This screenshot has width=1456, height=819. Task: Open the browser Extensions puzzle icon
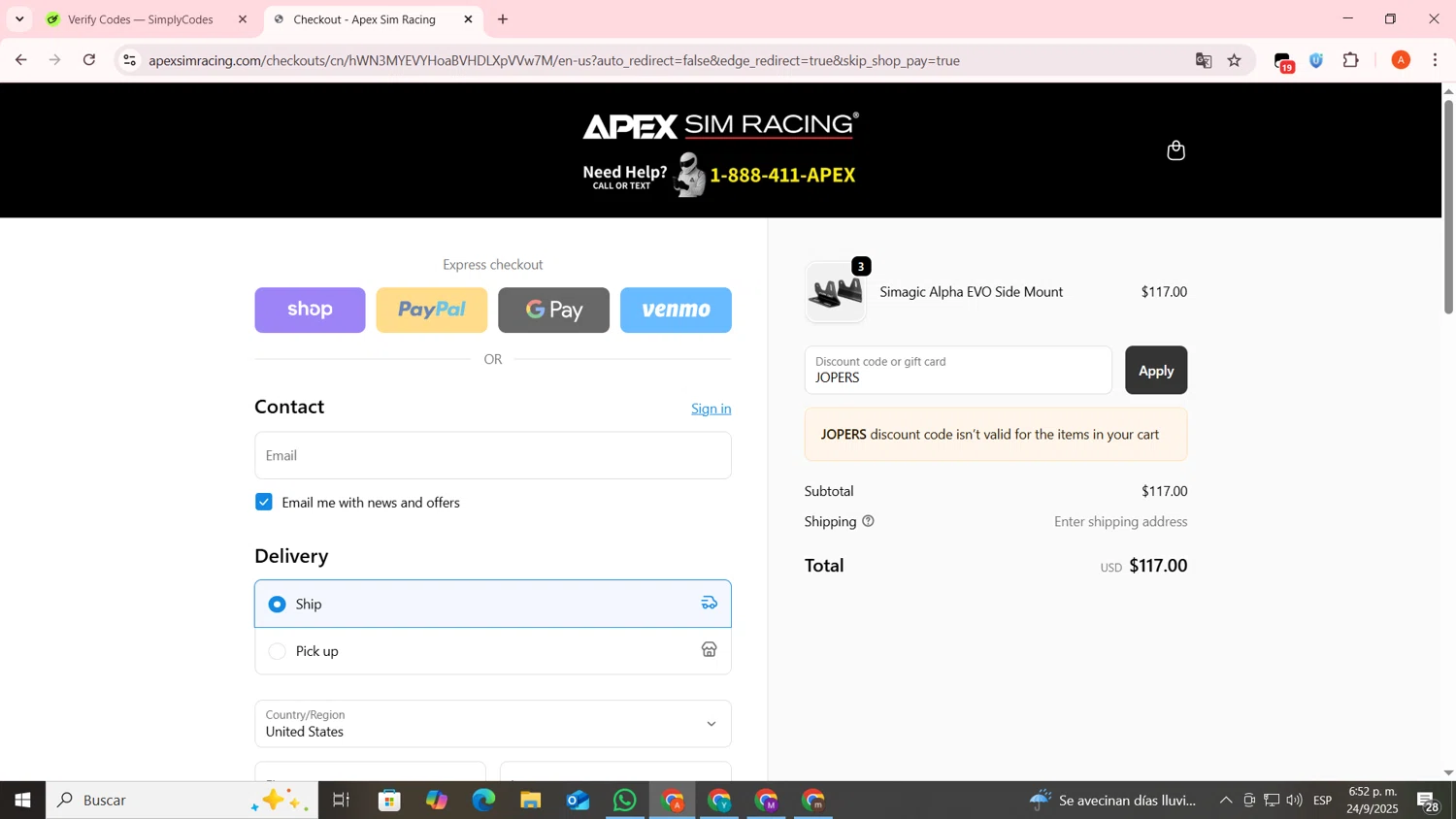(1351, 60)
